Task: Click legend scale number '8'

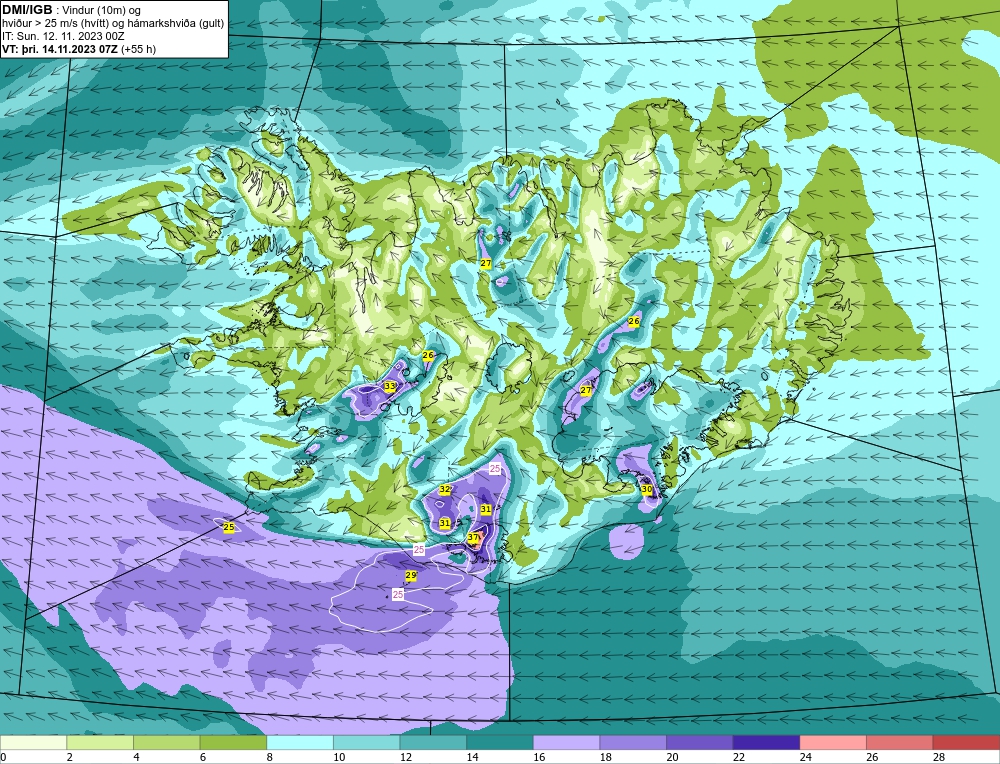Action: (x=269, y=757)
